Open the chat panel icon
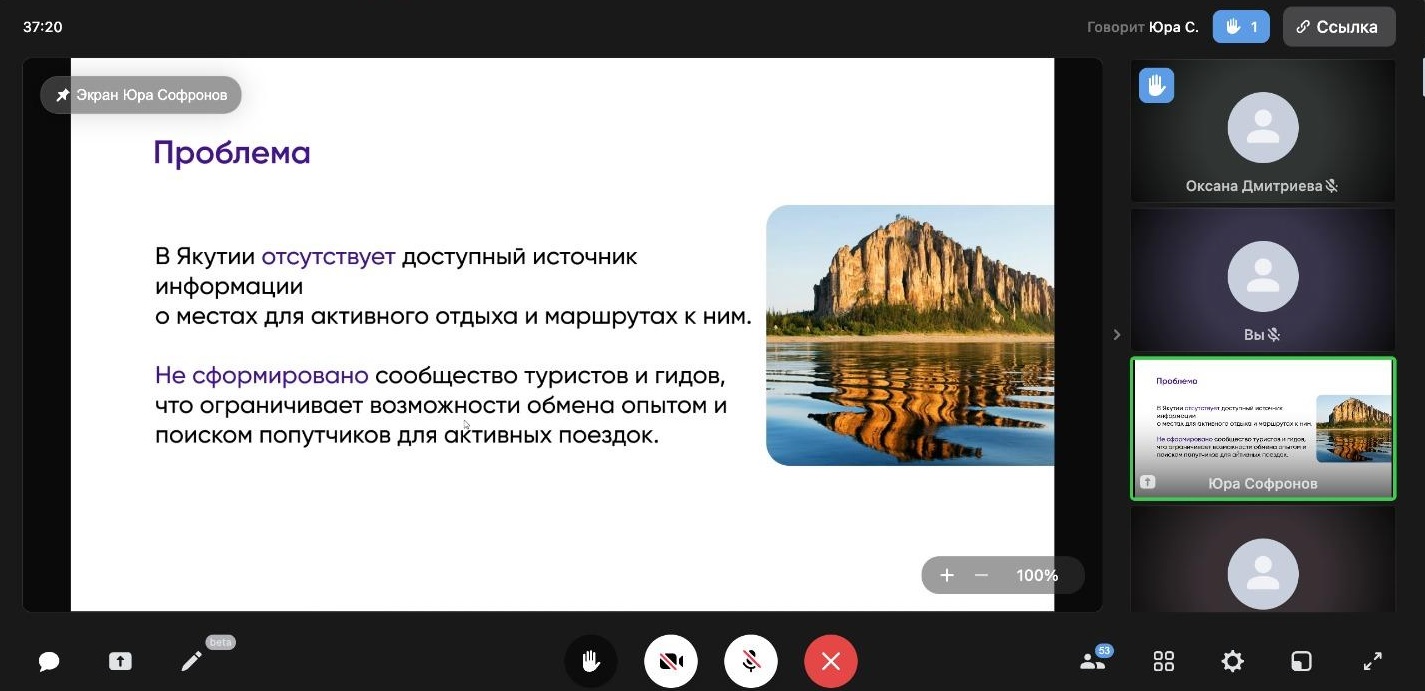Image resolution: width=1425 pixels, height=691 pixels. pyautogui.click(x=49, y=661)
